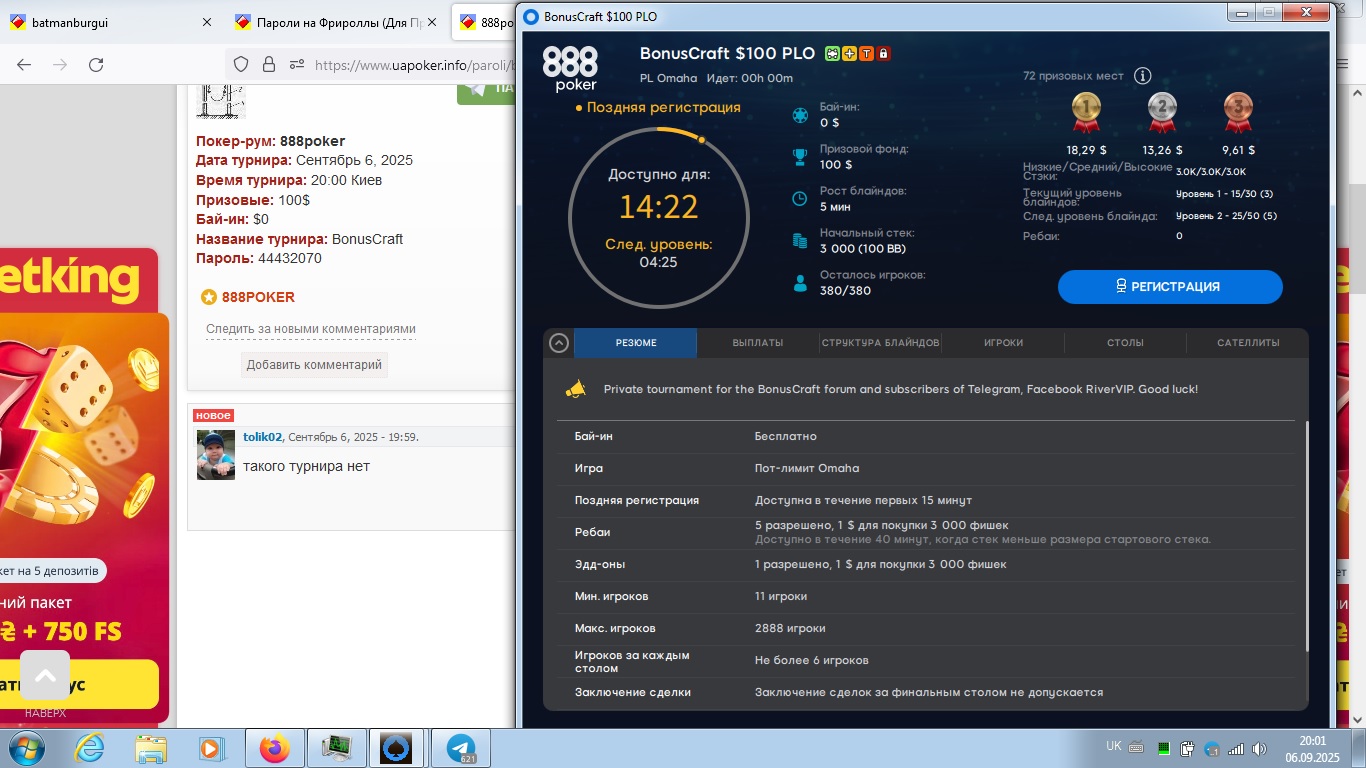Open the monitor application on taskbar

(x=336, y=748)
